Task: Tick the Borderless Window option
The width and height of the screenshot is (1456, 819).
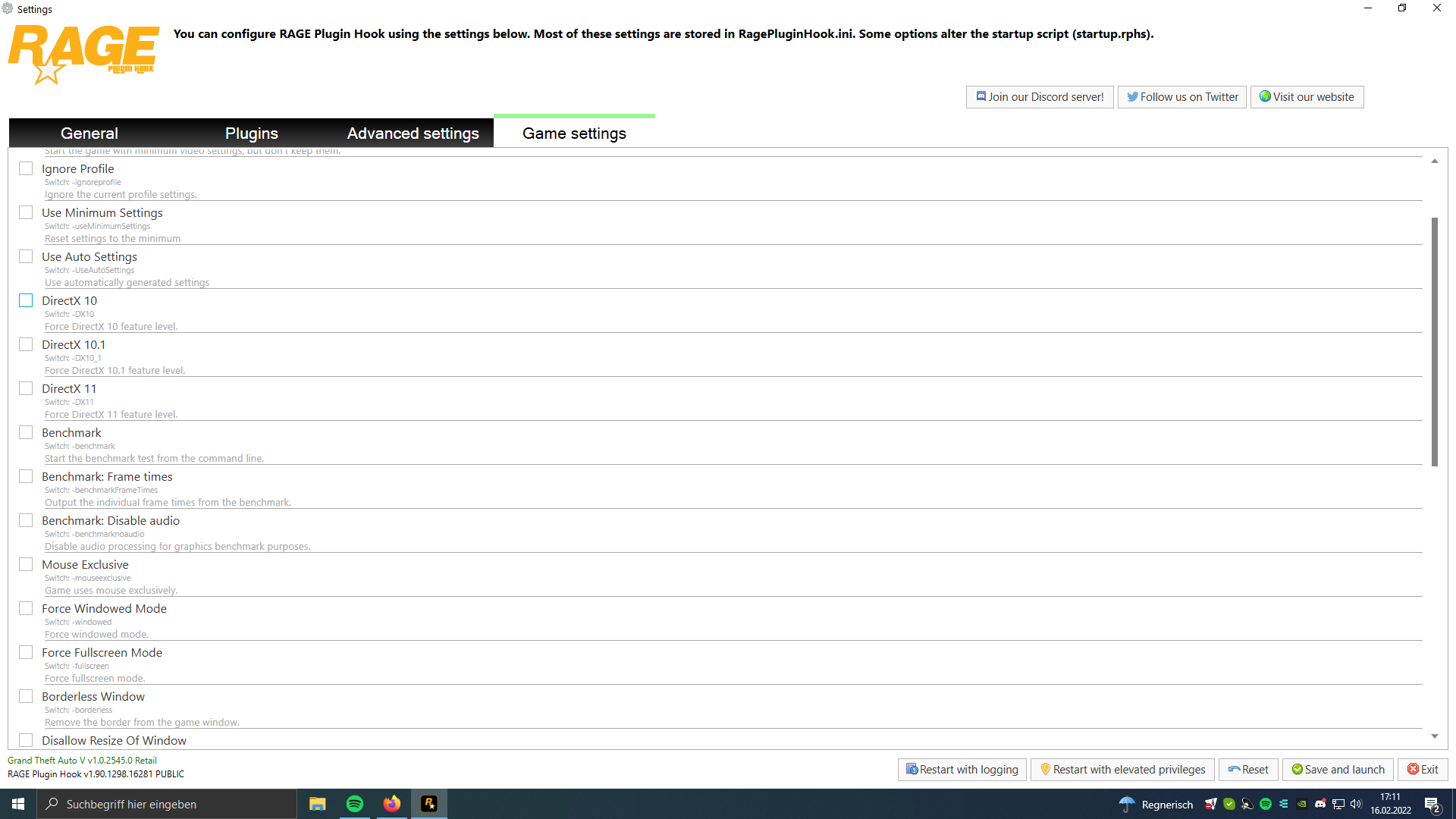Action: pos(26,696)
